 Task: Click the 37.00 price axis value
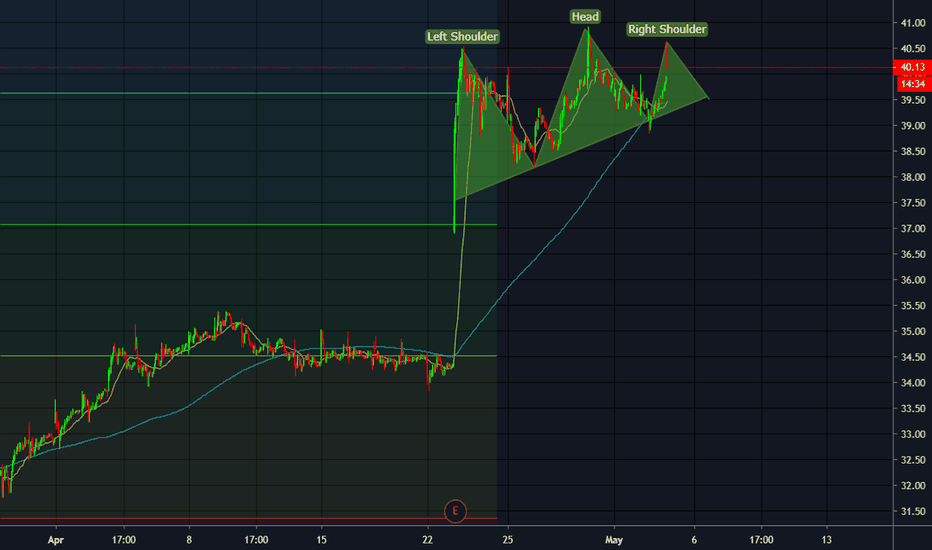tap(913, 228)
